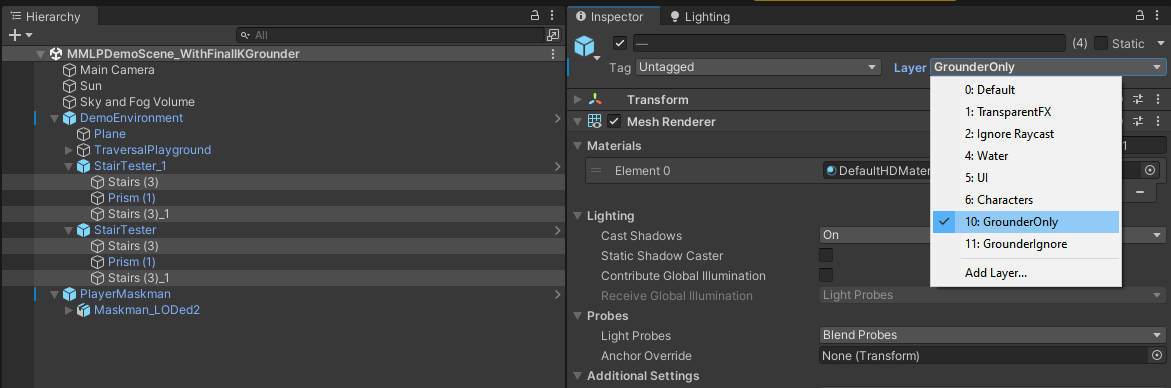Screen dimensions: 1171x388
Task: Switch to the Lighting tab
Action: coord(700,16)
